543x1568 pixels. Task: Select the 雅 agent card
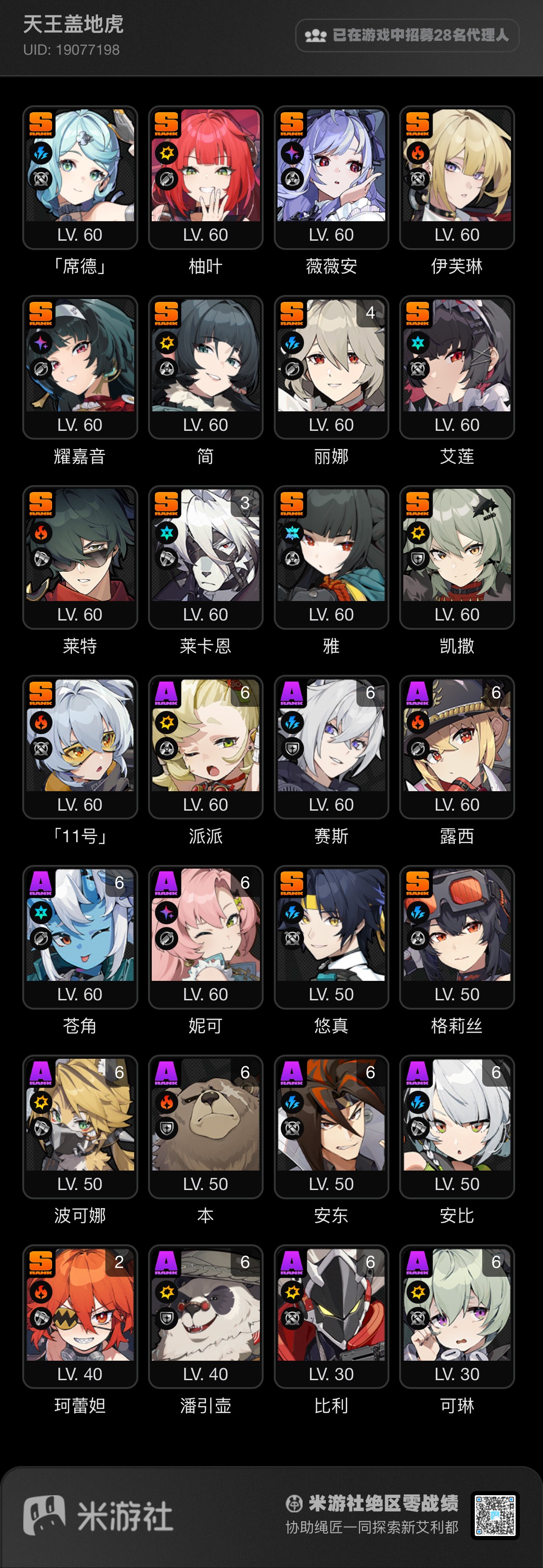click(331, 557)
